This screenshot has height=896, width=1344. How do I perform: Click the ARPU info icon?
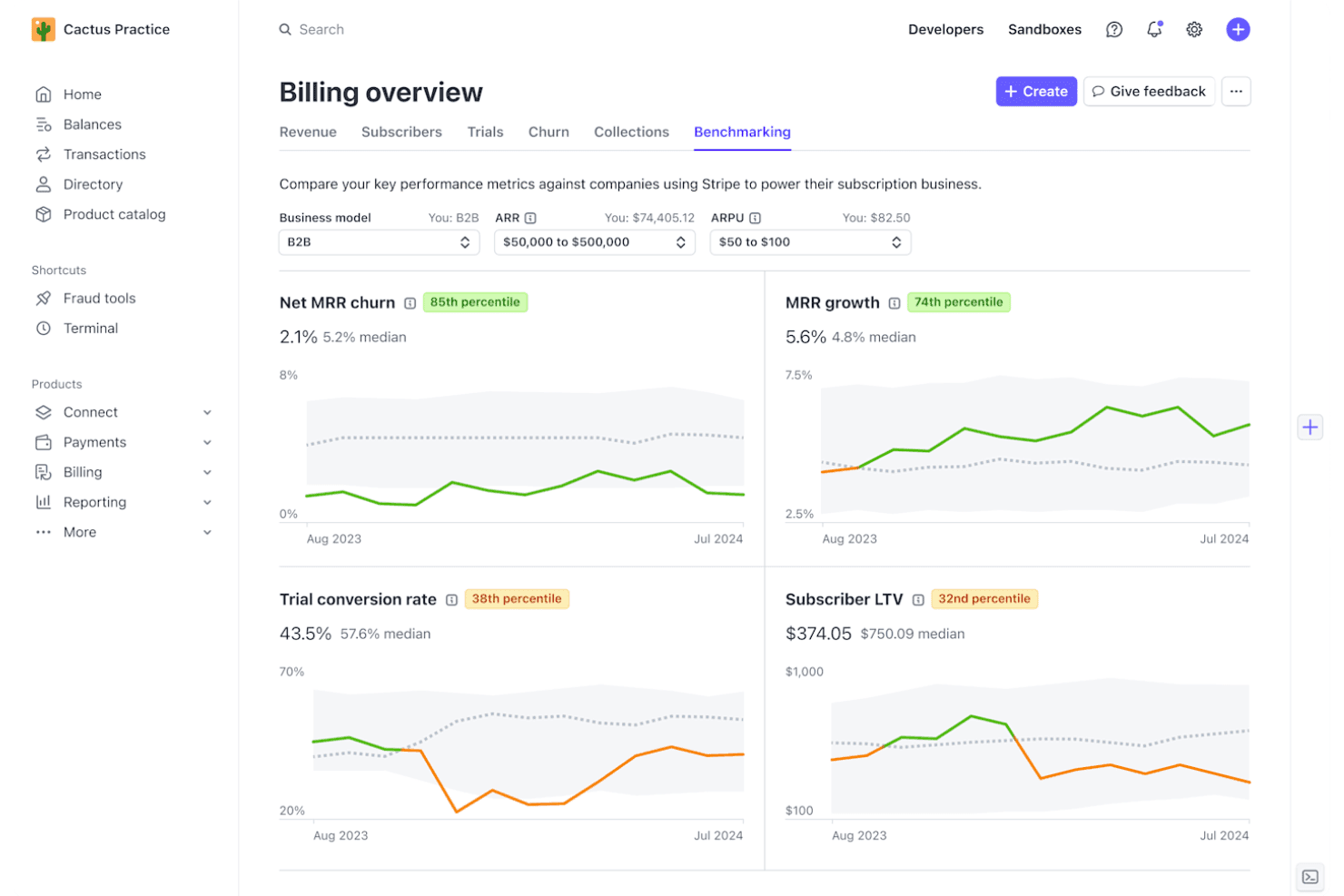point(755,218)
